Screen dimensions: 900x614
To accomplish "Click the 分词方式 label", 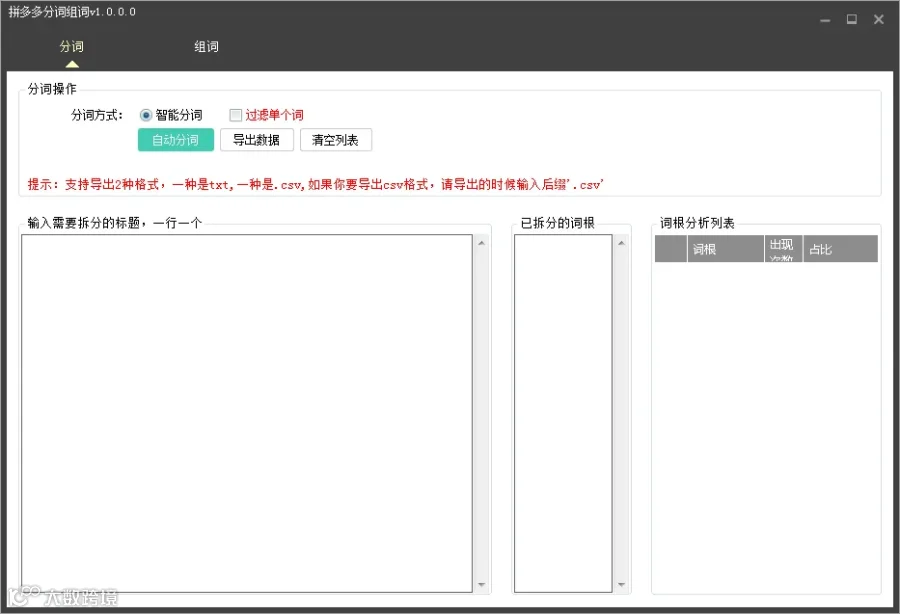I will 97,115.
